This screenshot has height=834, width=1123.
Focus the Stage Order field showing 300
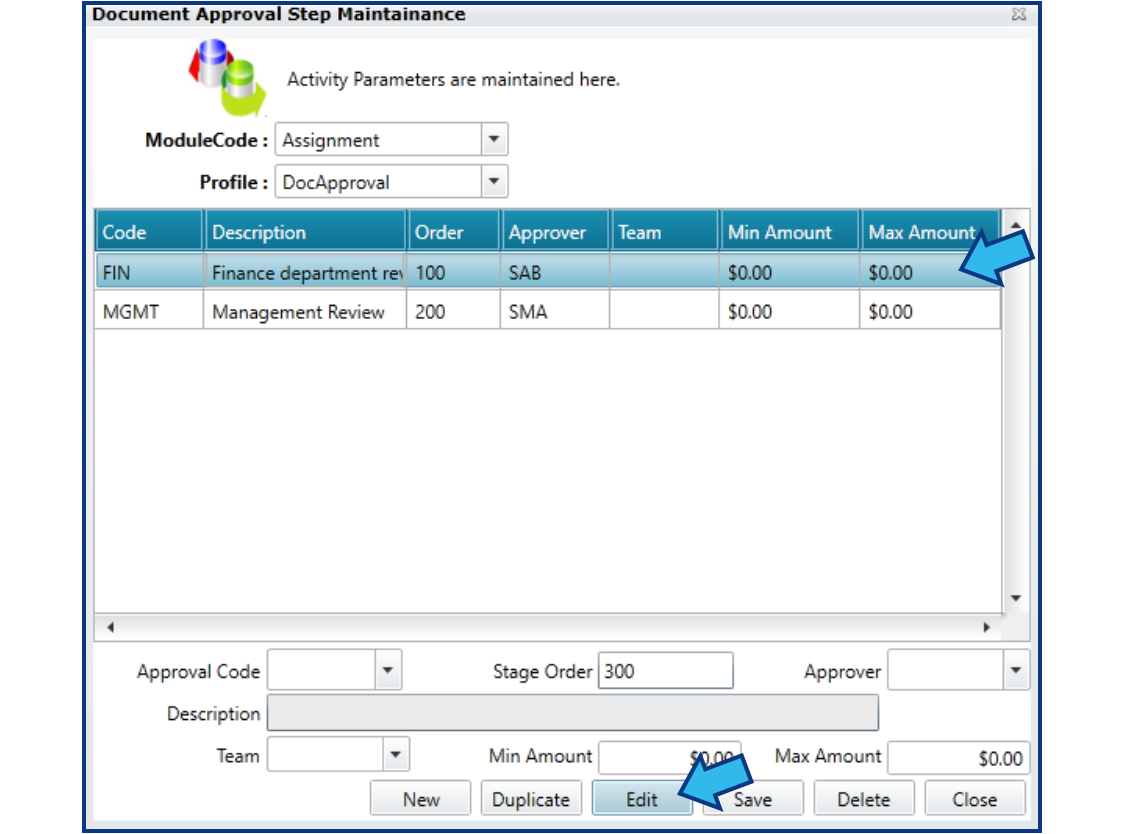[x=665, y=671]
